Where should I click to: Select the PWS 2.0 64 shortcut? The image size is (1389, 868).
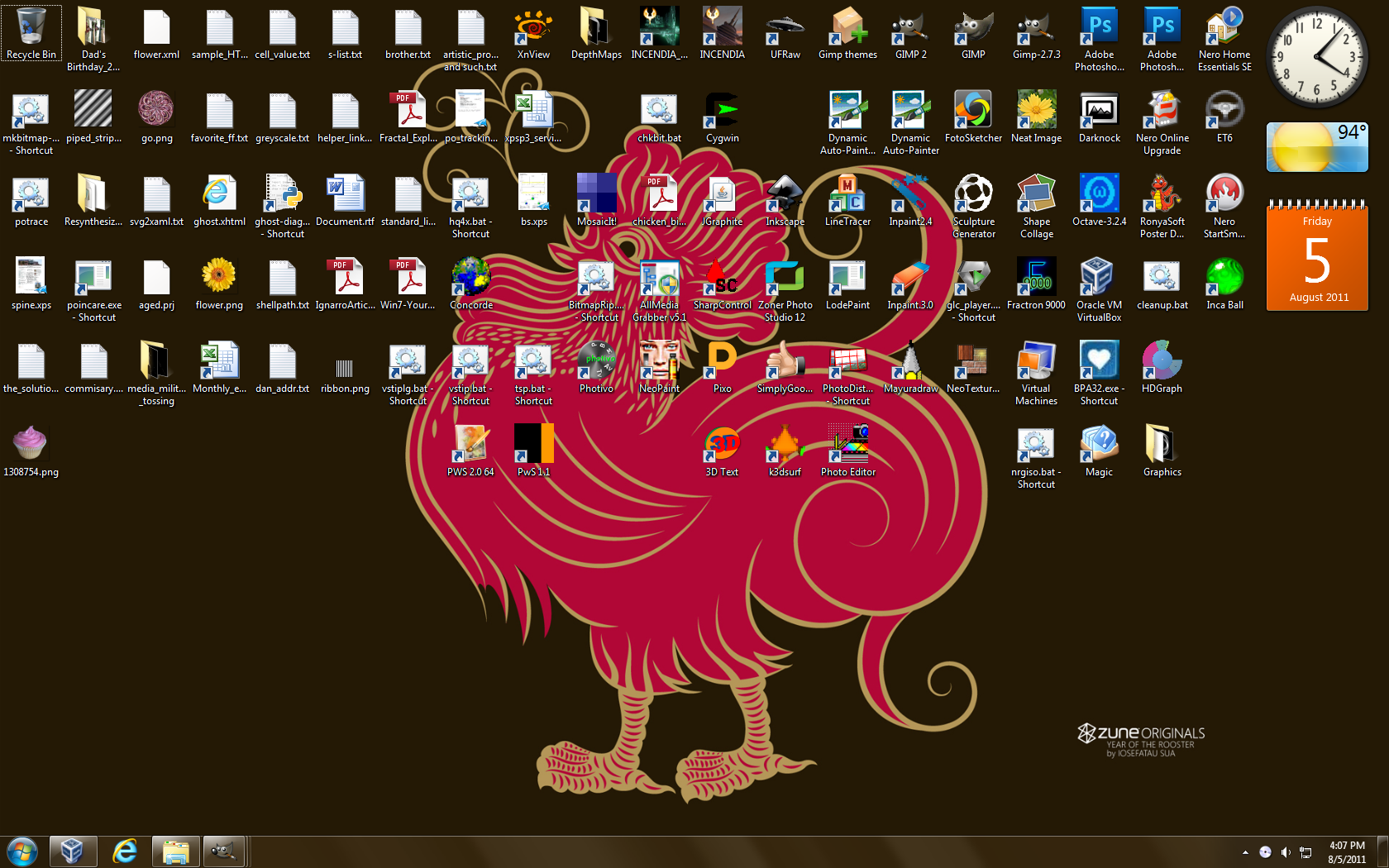[470, 451]
